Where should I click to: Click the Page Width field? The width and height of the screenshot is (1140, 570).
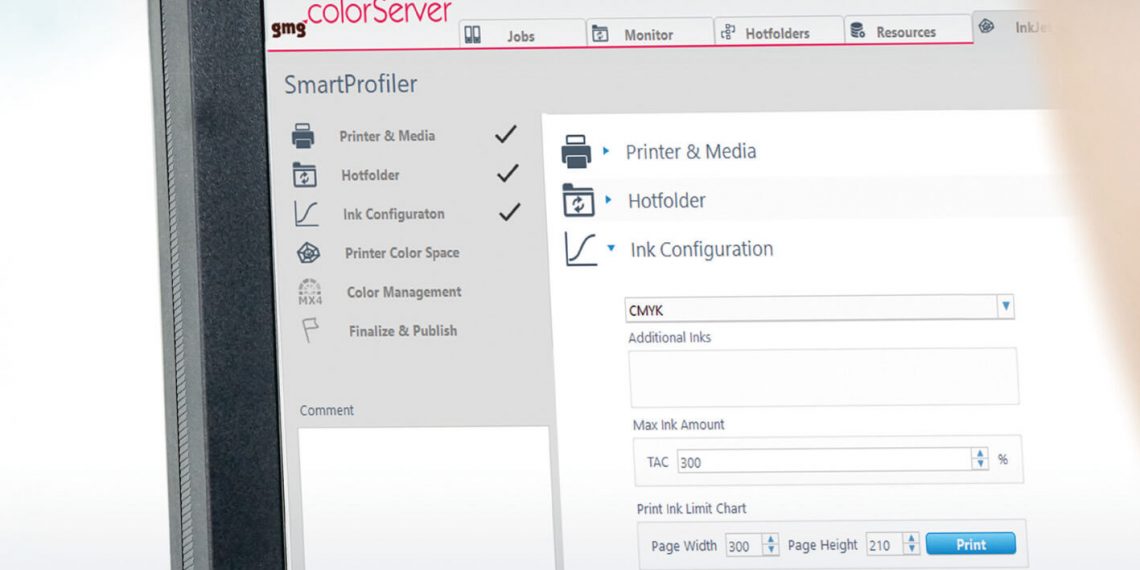click(x=742, y=545)
